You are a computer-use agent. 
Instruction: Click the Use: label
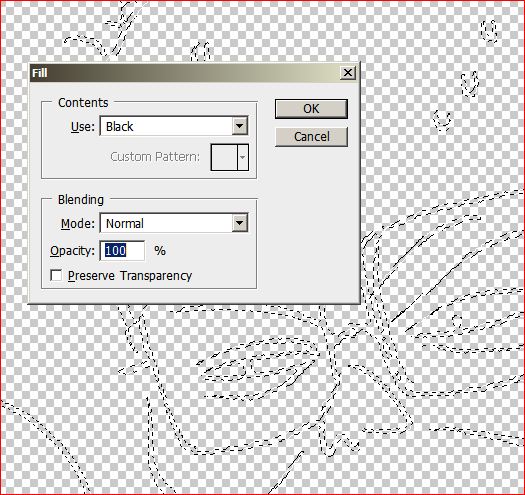[83, 127]
